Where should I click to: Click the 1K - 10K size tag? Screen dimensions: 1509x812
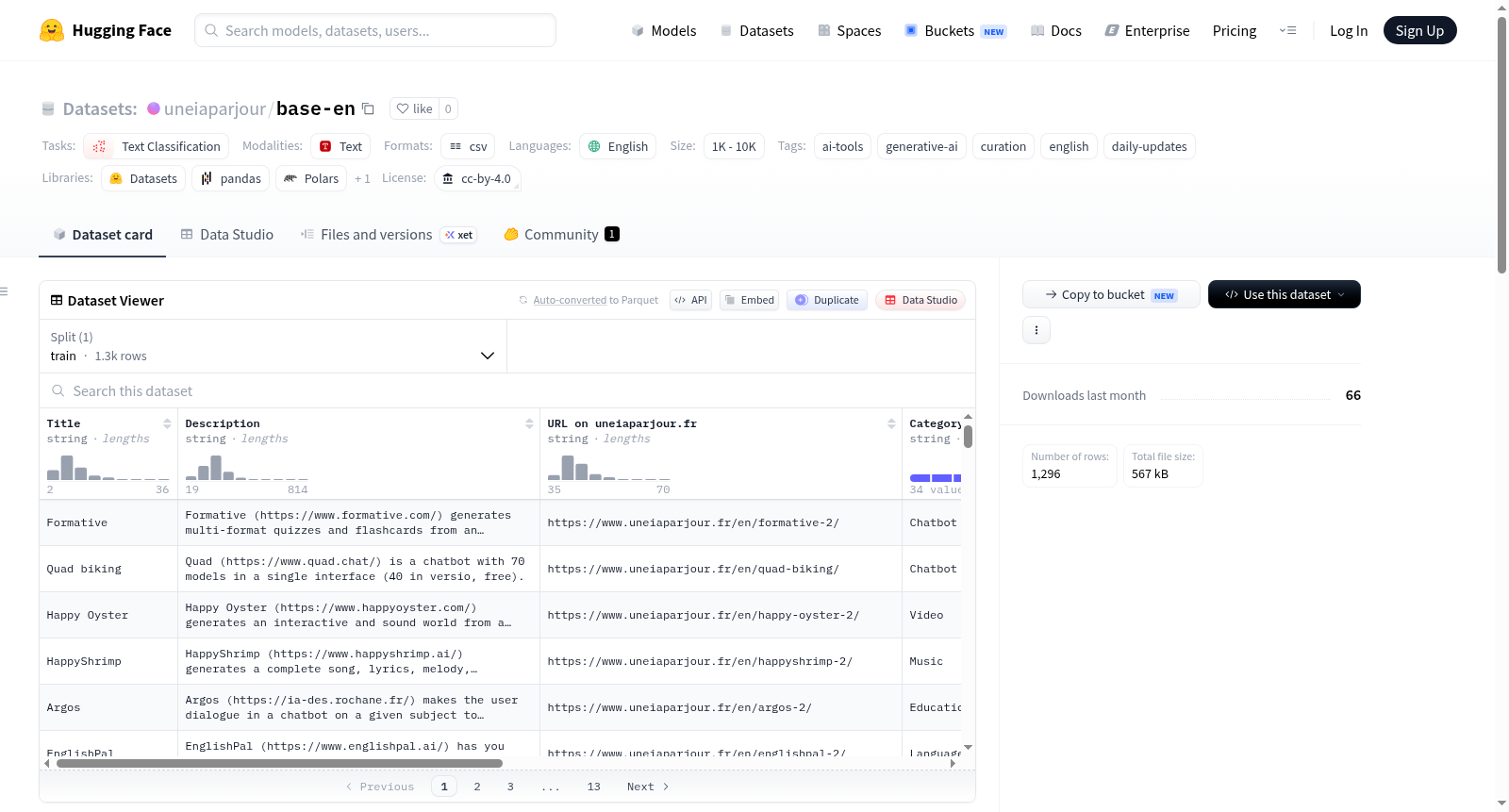pos(734,146)
